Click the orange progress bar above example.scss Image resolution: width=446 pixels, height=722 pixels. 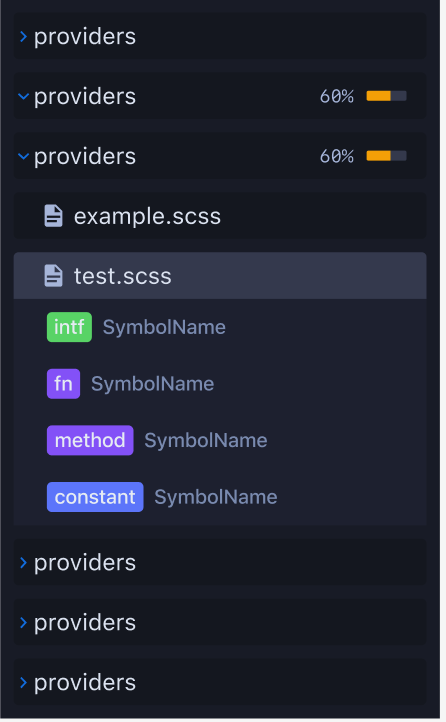pos(387,157)
